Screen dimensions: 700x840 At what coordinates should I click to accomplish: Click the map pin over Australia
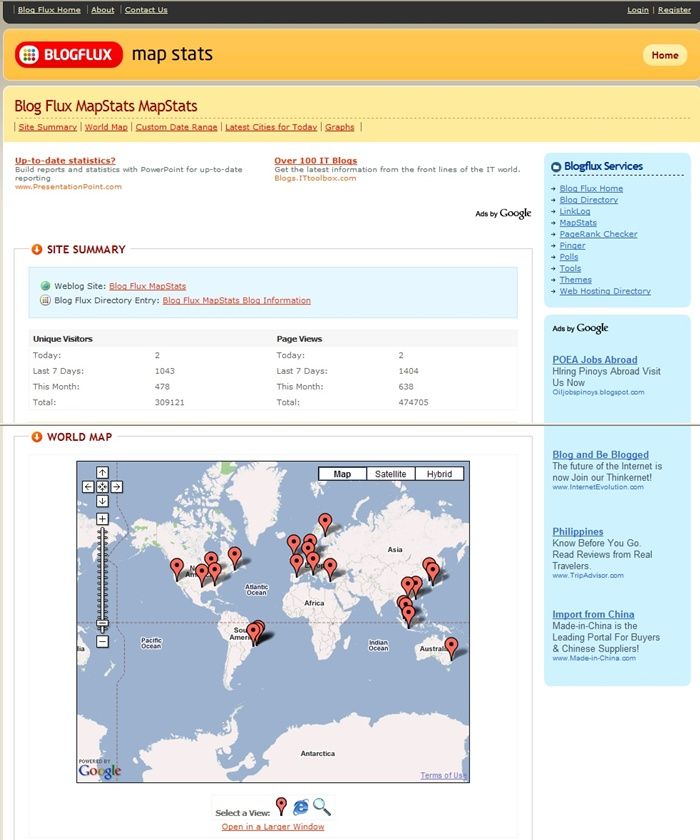tap(451, 648)
